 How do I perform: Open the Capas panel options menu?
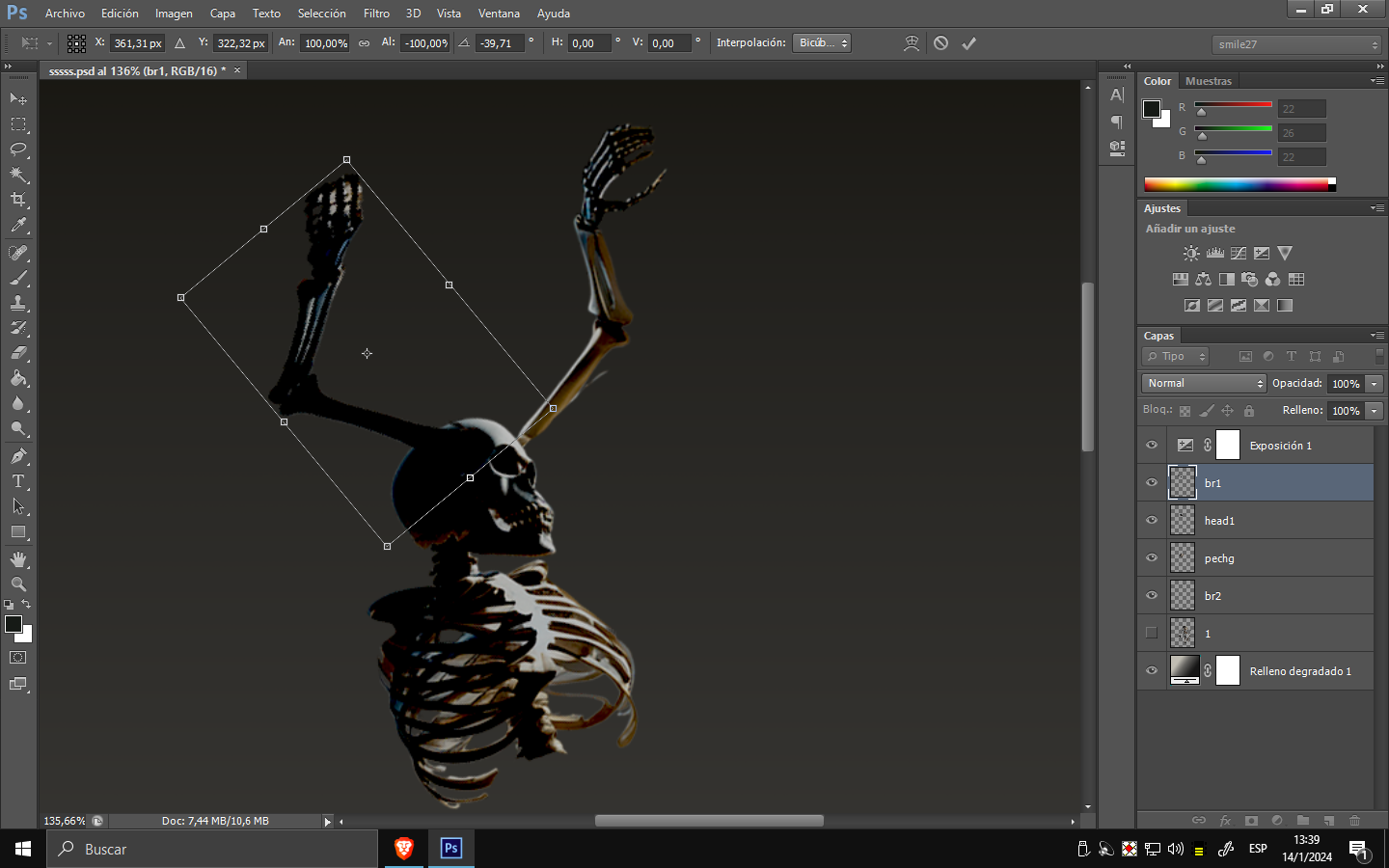pyautogui.click(x=1377, y=336)
